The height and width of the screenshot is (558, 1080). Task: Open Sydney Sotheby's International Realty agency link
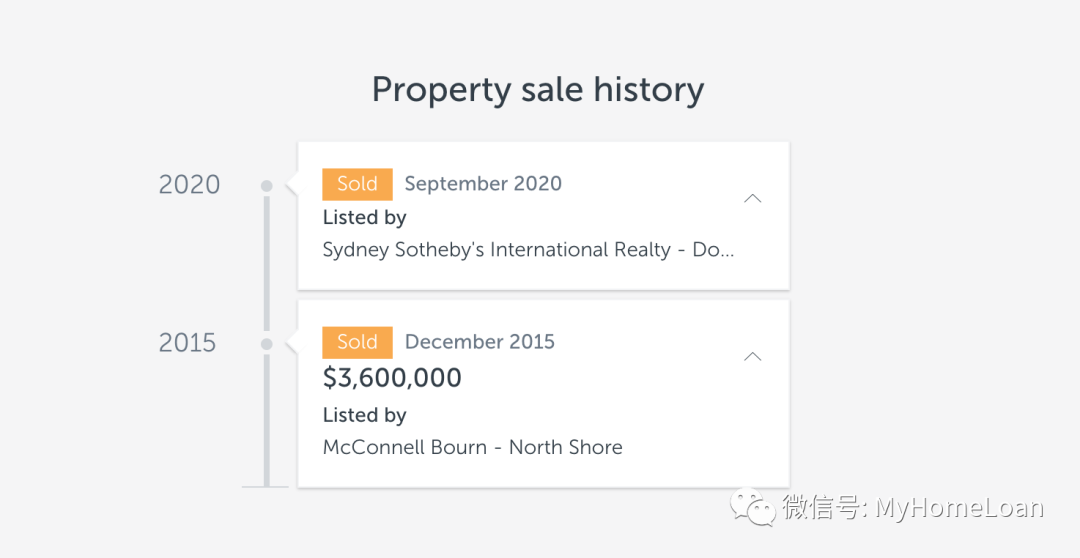(x=528, y=250)
